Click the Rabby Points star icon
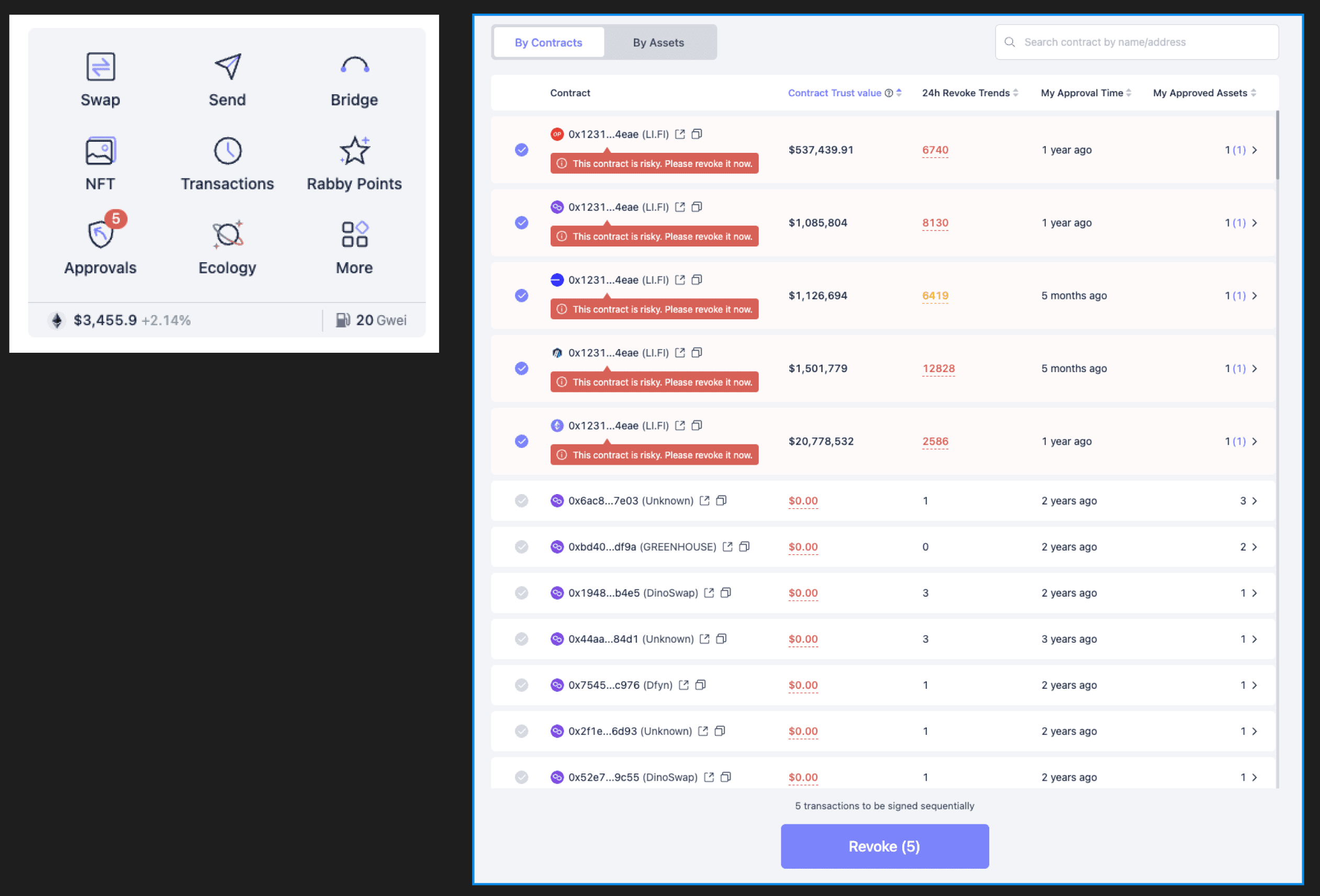 click(354, 151)
